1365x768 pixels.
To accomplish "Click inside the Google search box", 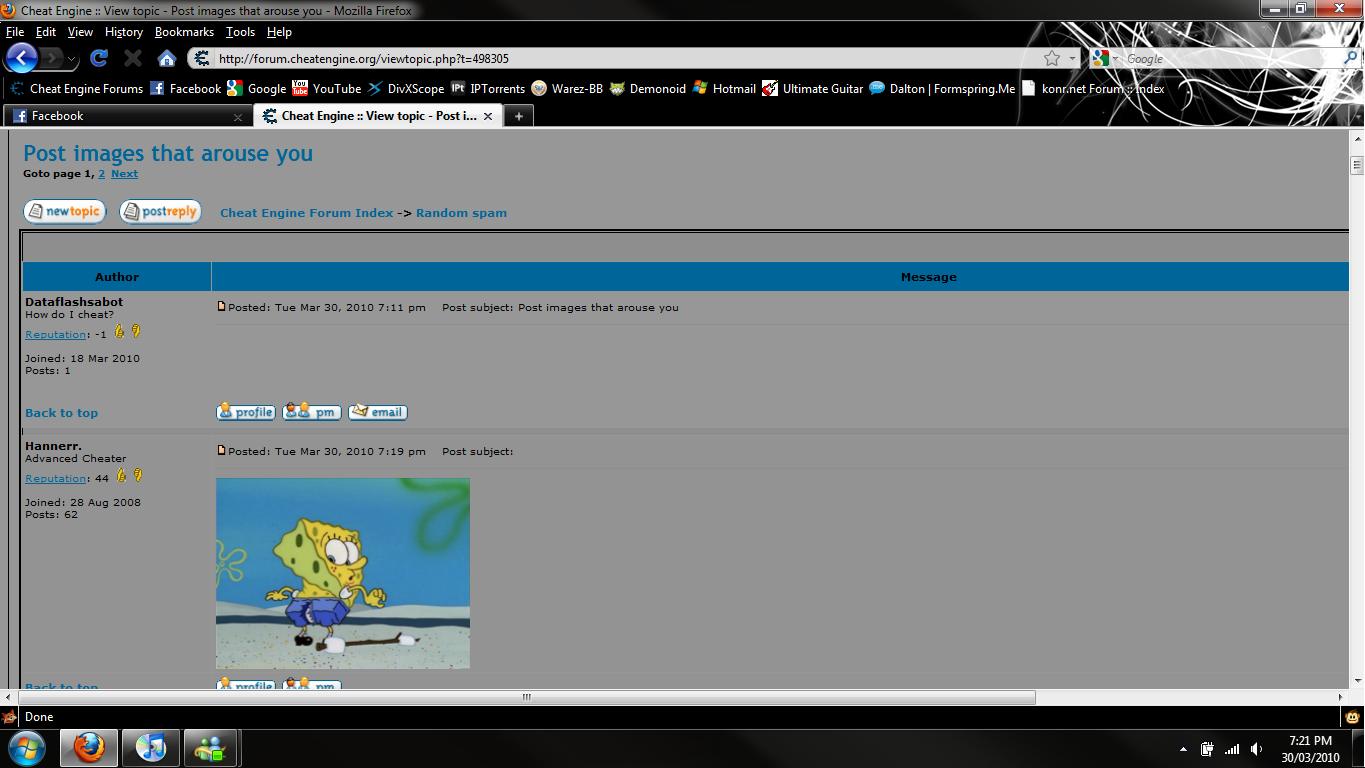I will point(1230,59).
